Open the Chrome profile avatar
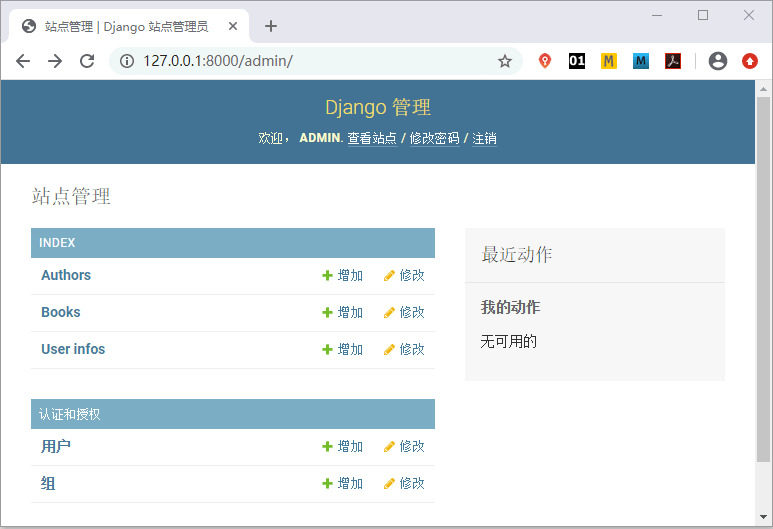 tap(718, 61)
